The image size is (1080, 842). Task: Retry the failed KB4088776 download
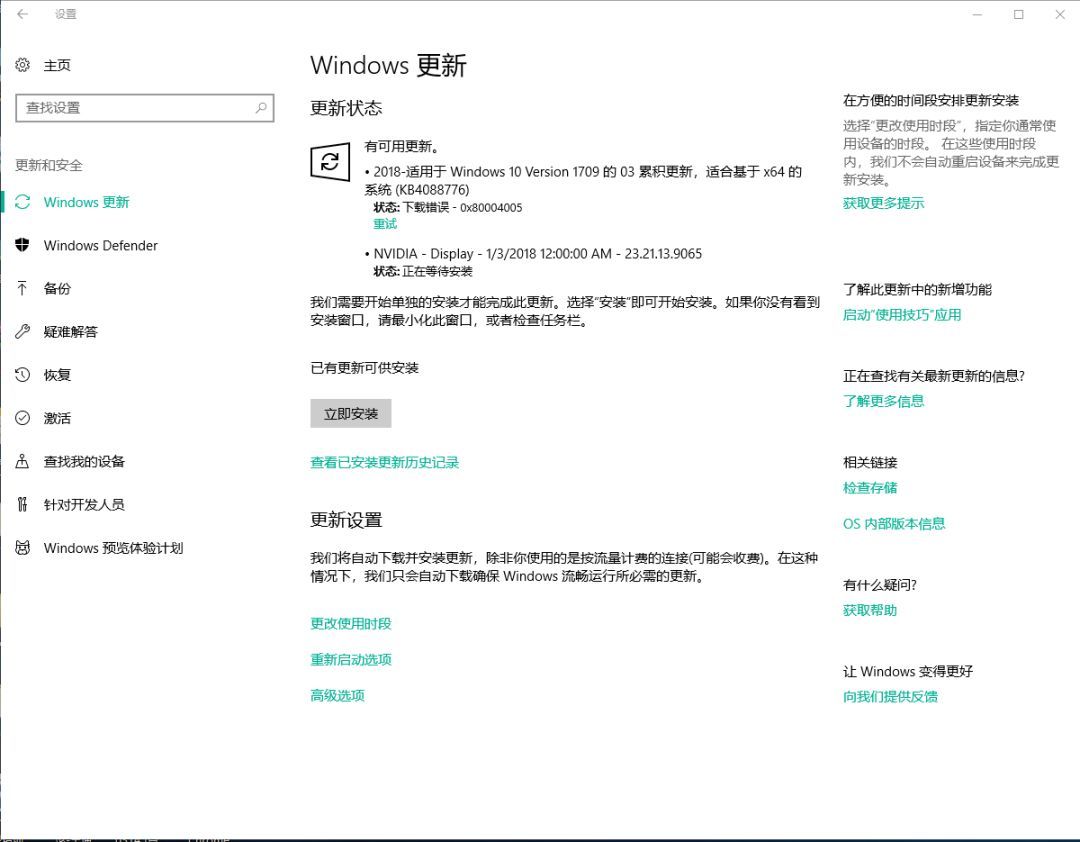tap(385, 223)
